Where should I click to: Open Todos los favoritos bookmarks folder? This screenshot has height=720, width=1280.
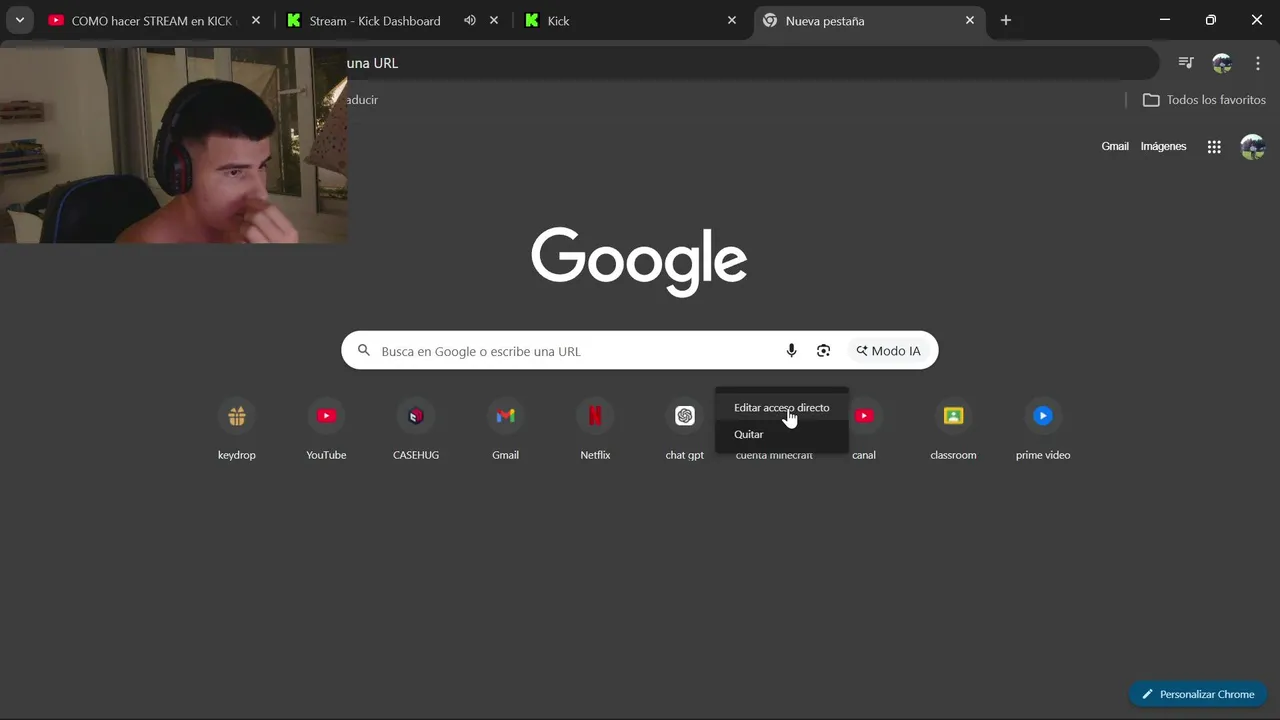click(x=1204, y=100)
